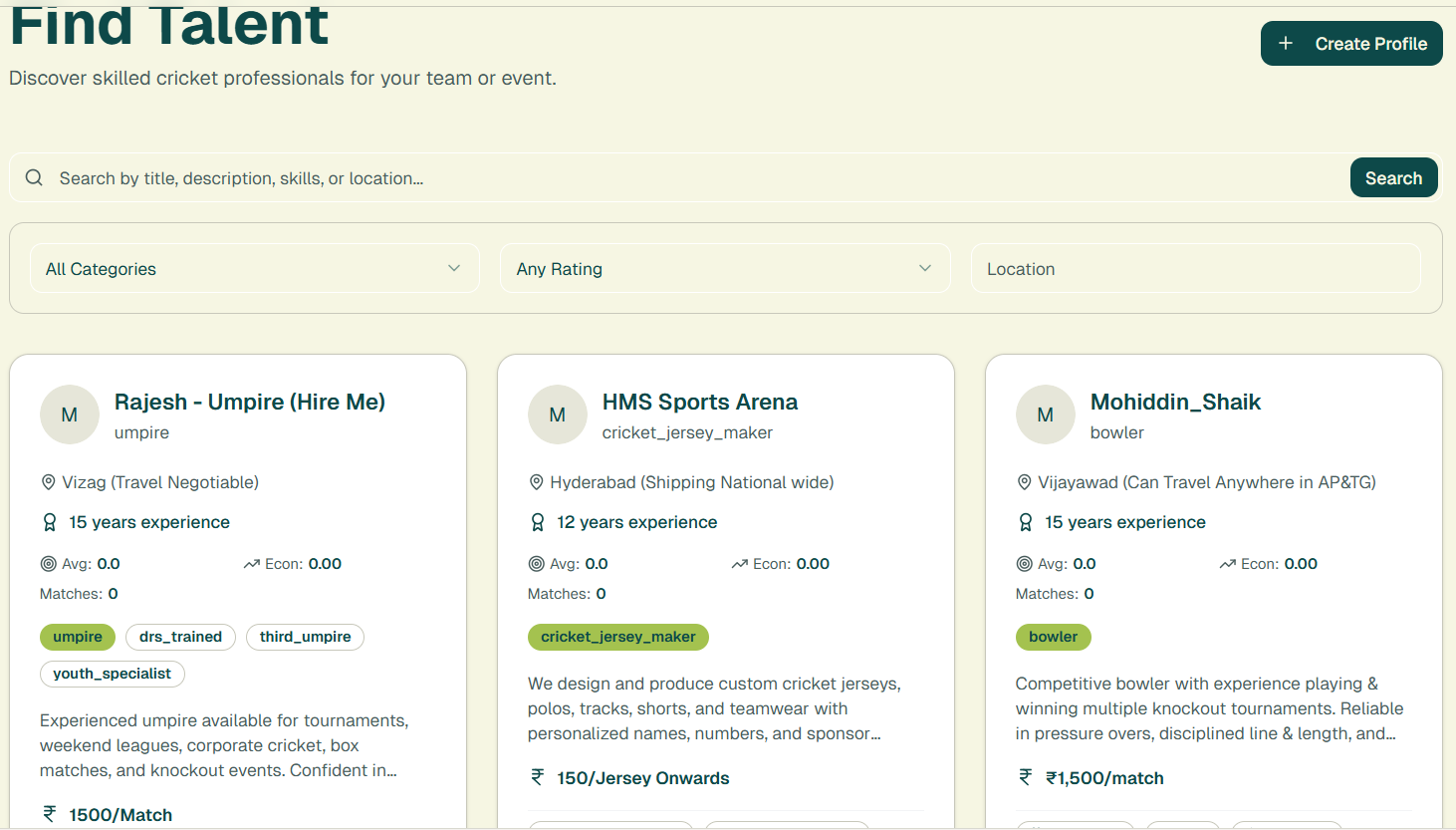Click the M avatar for HMS Sports Arena

point(557,415)
